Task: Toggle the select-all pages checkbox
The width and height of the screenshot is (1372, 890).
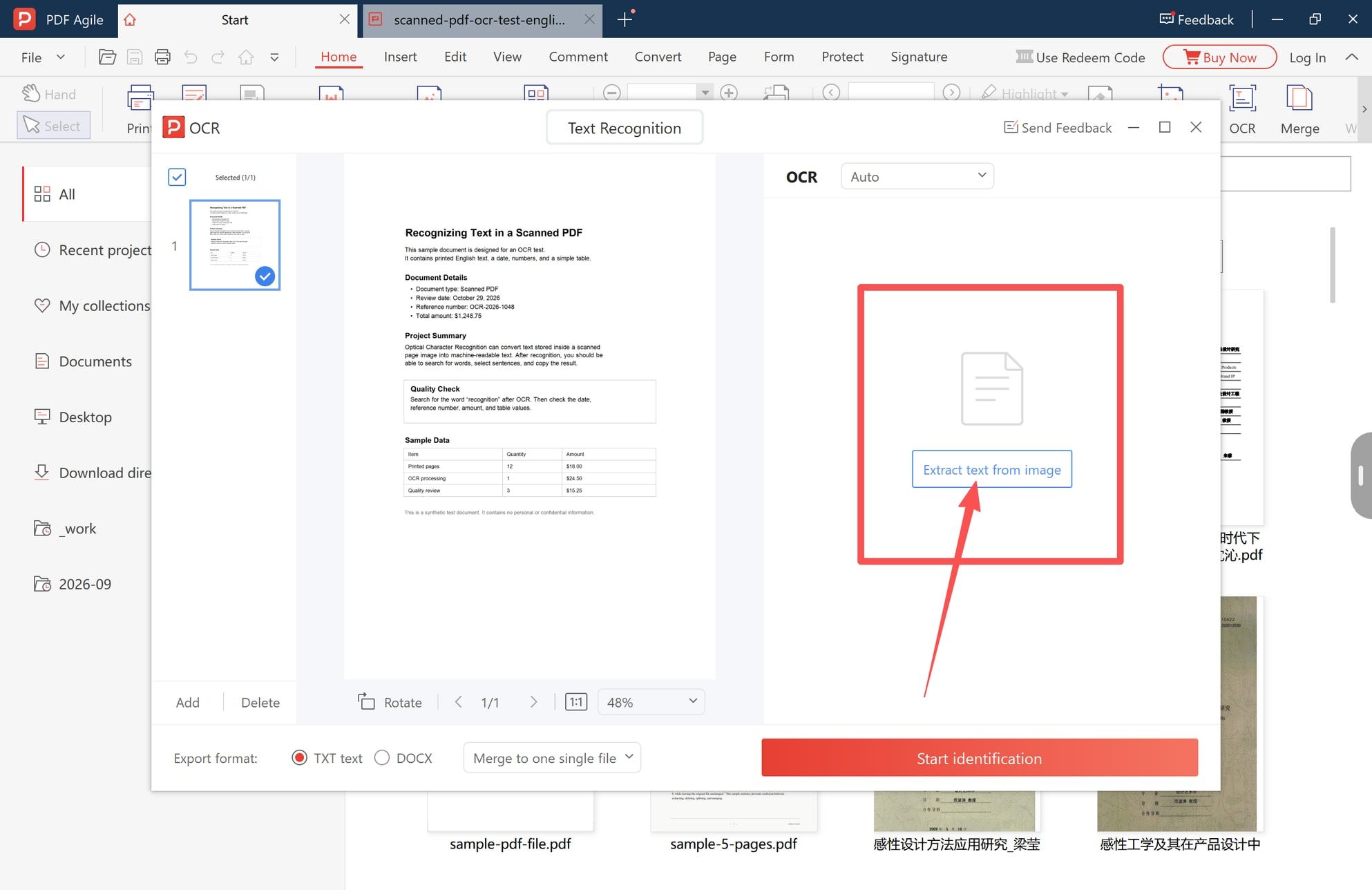Action: 177,177
